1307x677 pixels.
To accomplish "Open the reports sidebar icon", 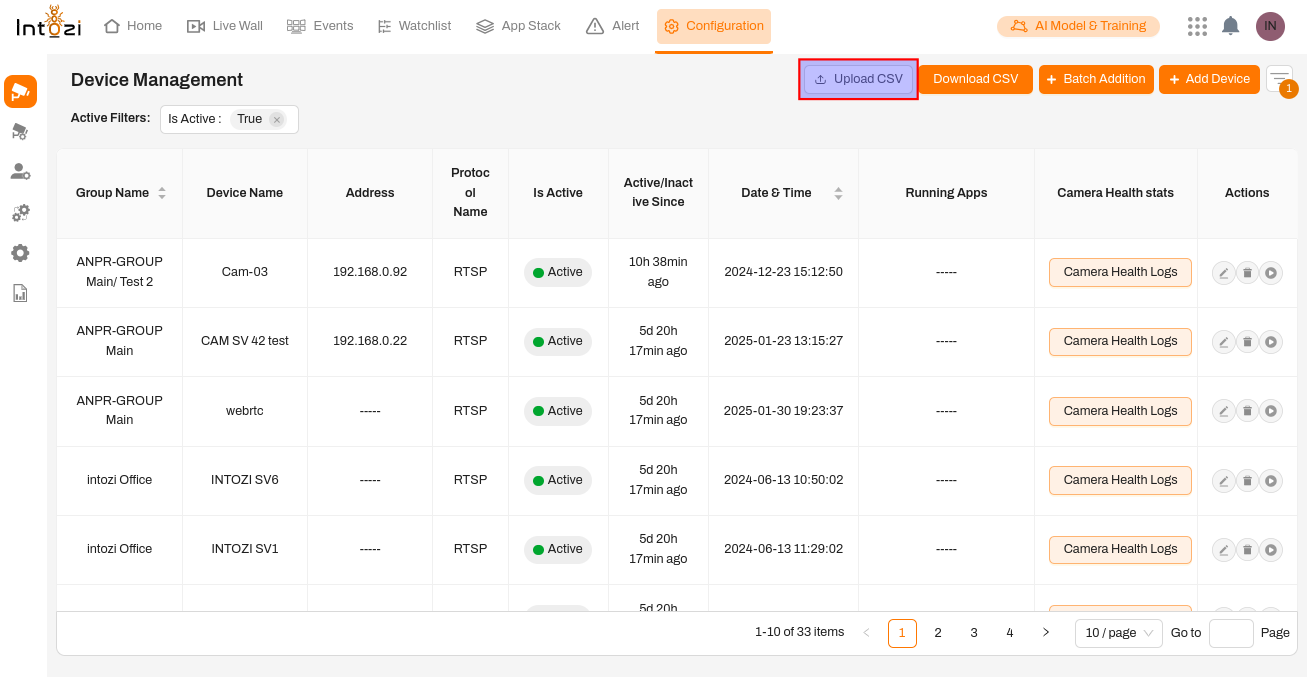I will [x=20, y=293].
